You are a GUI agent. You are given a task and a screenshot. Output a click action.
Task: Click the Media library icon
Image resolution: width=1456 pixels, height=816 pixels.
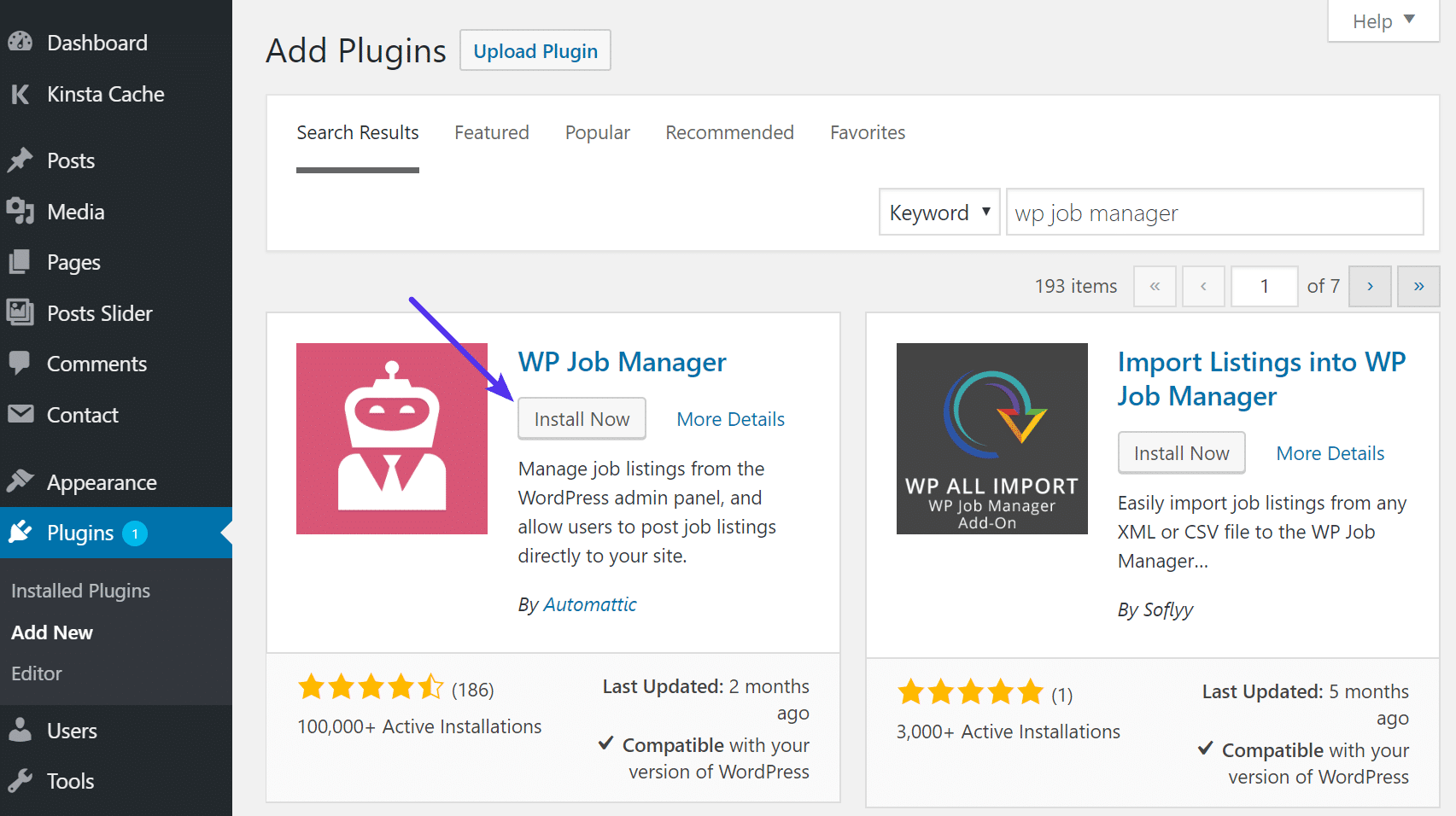coord(20,211)
